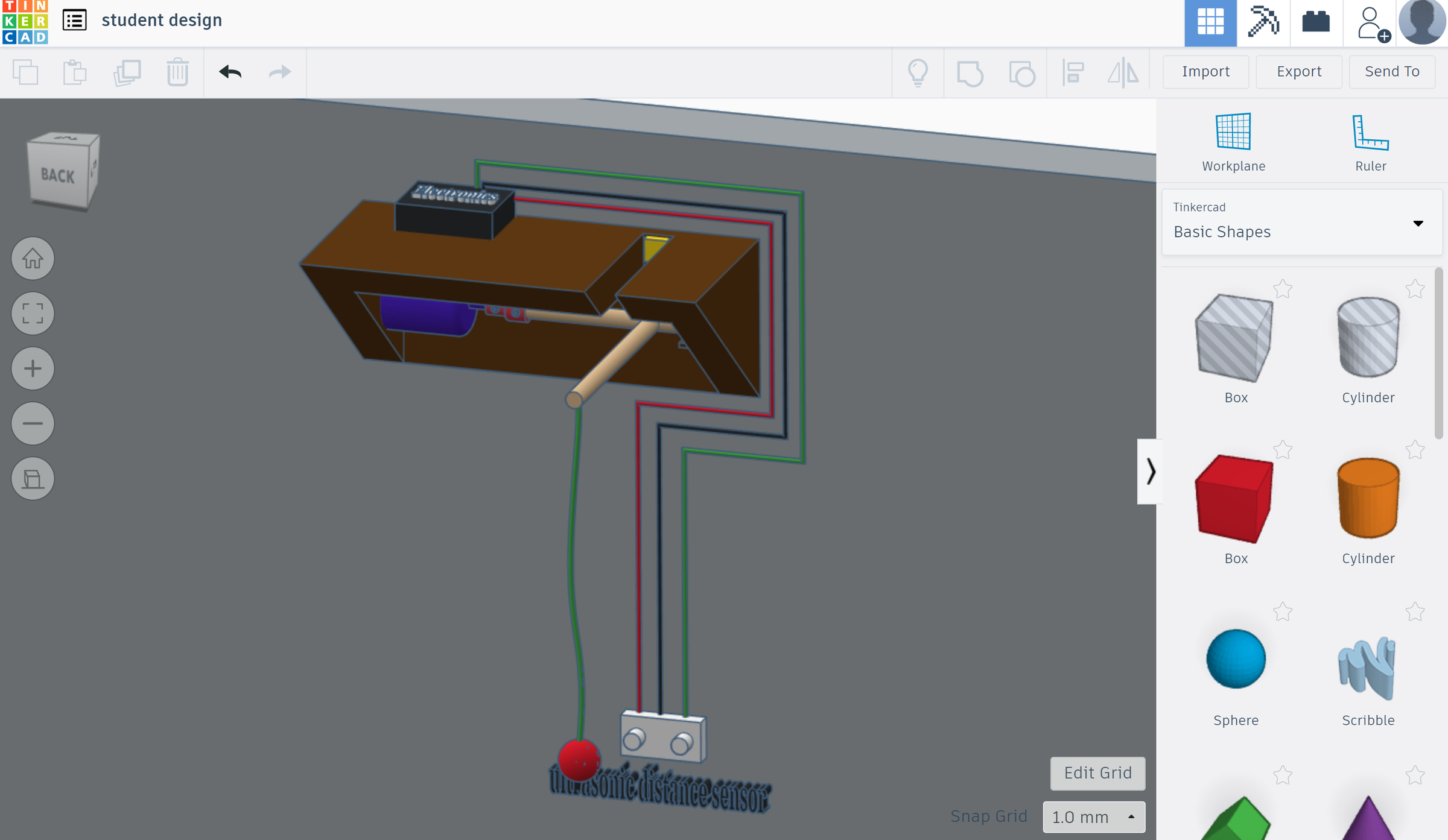This screenshot has height=840, width=1448.
Task: Click the Undo arrow
Action: pyautogui.click(x=230, y=72)
